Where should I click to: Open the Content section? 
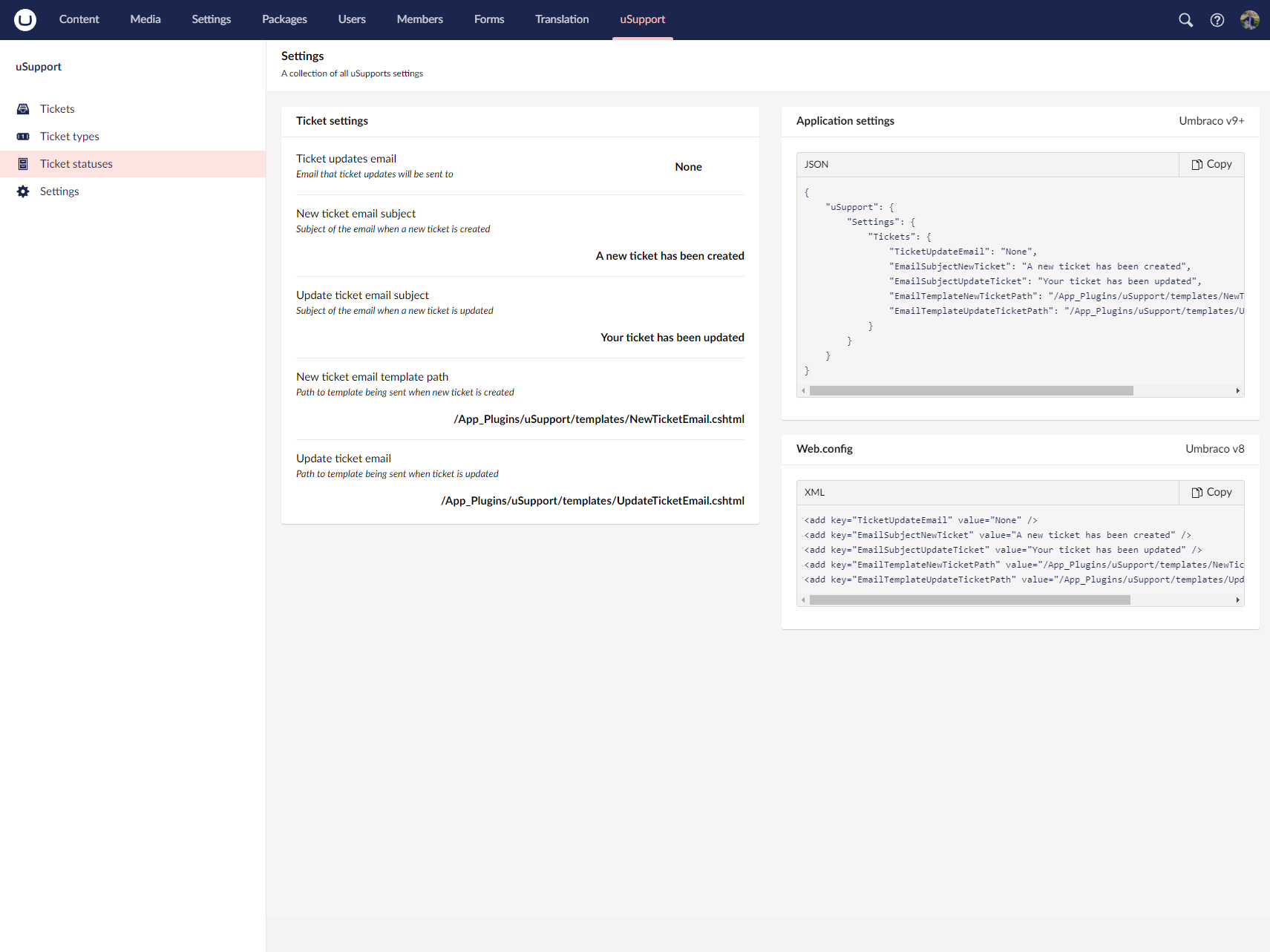pos(79,19)
